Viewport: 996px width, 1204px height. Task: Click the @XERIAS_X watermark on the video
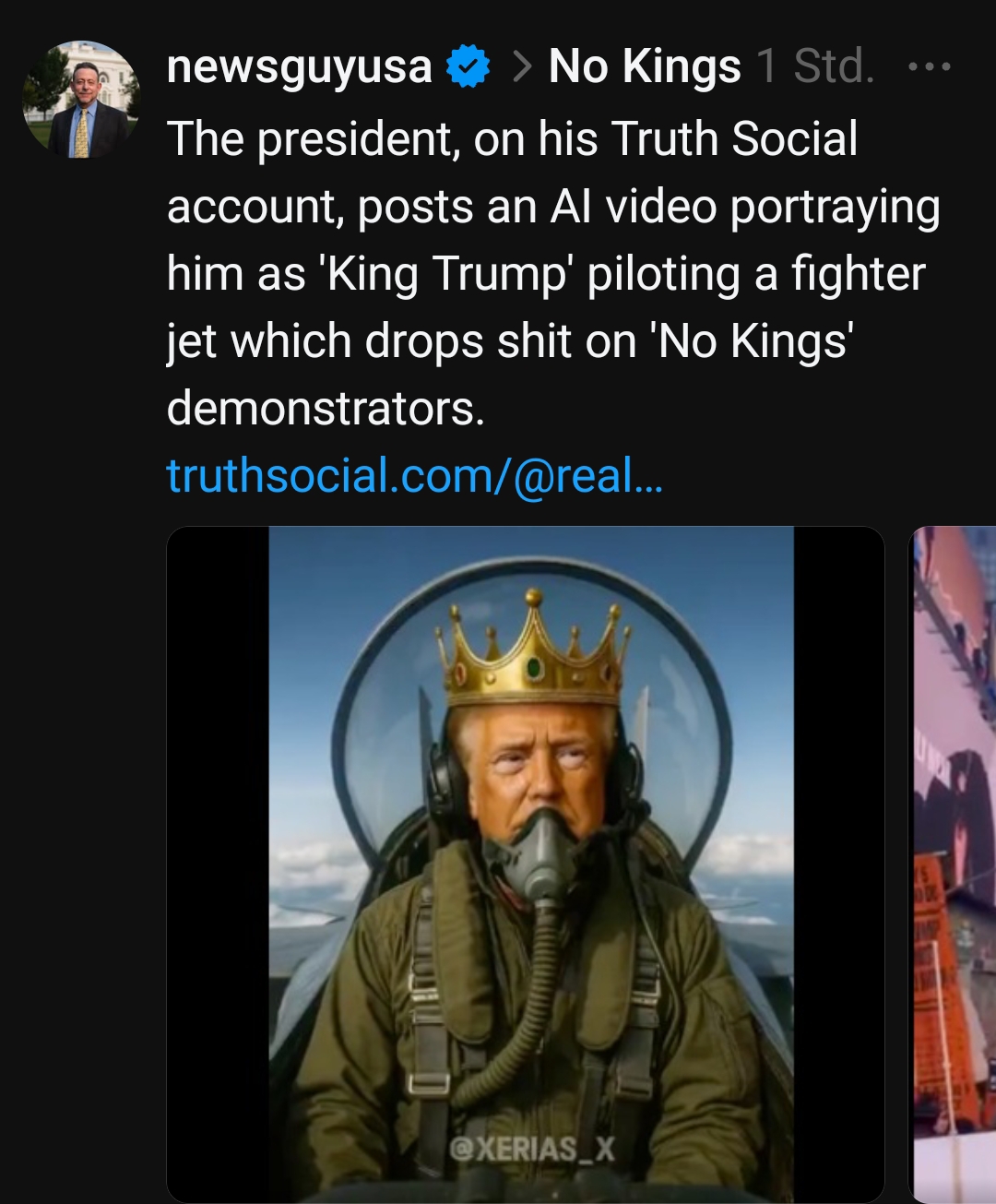pos(531,1149)
